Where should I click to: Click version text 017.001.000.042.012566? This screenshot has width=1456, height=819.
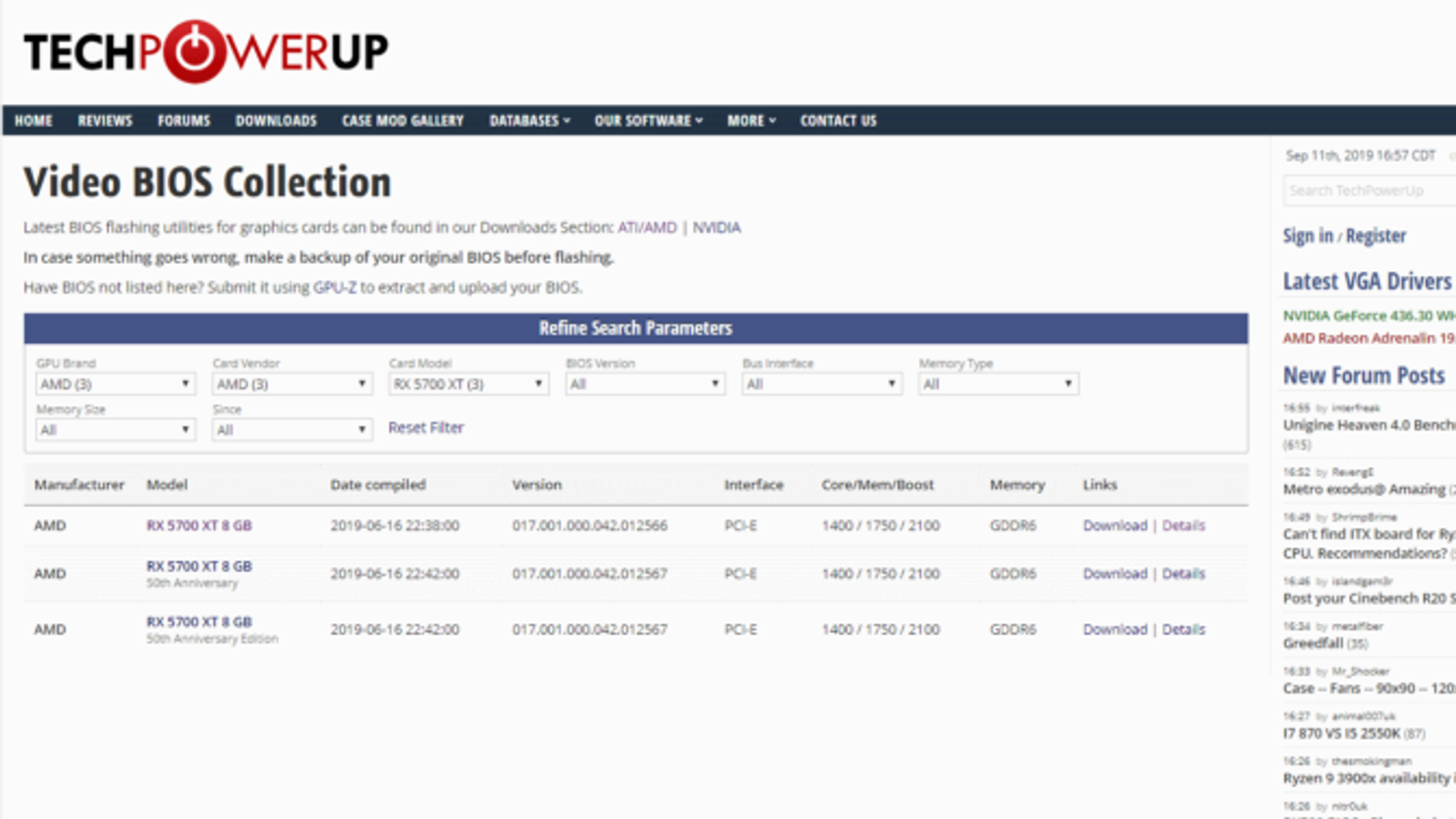coord(590,526)
